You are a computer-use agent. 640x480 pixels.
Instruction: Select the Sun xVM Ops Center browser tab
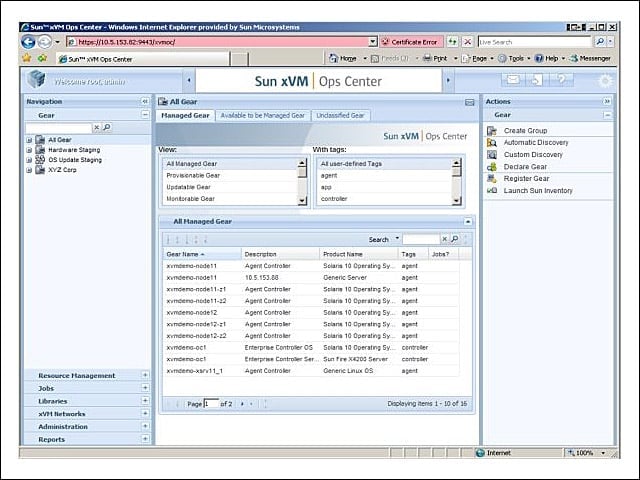[x=143, y=59]
